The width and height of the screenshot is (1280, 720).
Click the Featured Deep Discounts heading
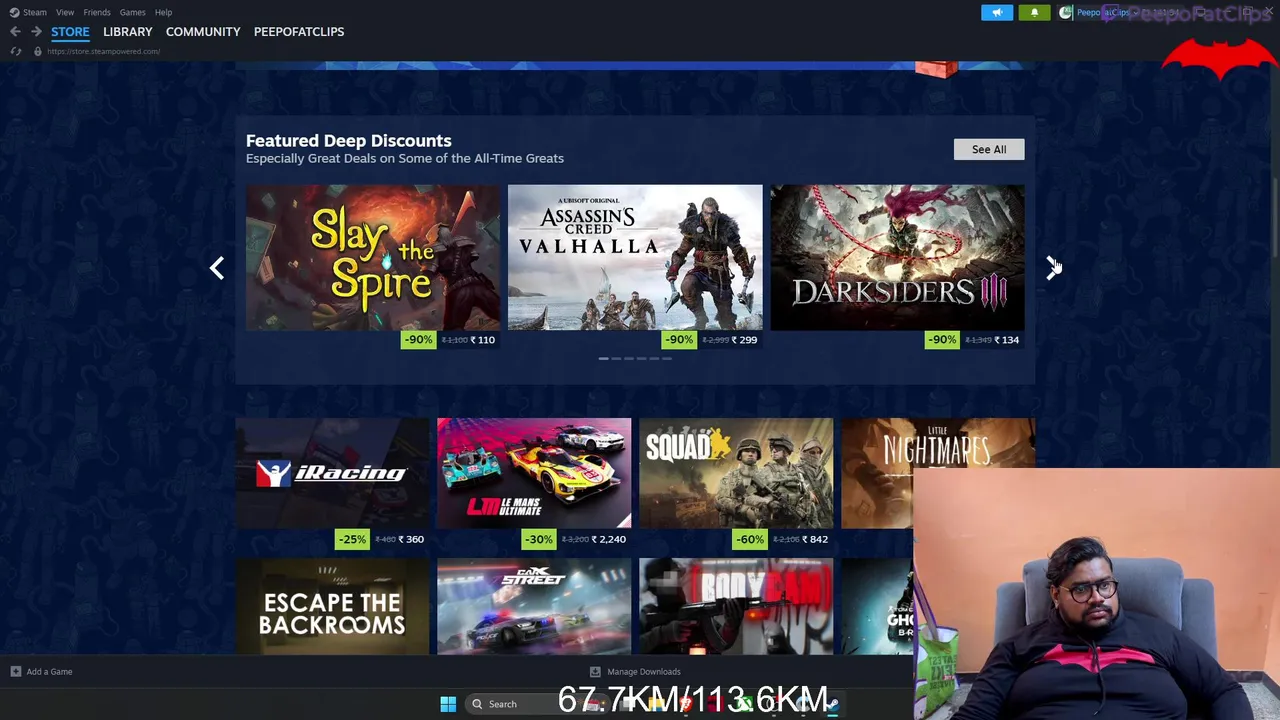coord(348,141)
